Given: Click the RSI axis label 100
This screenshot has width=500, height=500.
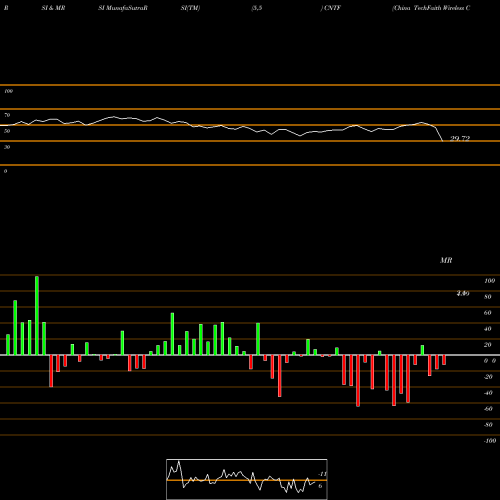Looking at the screenshot, I should tap(8, 91).
